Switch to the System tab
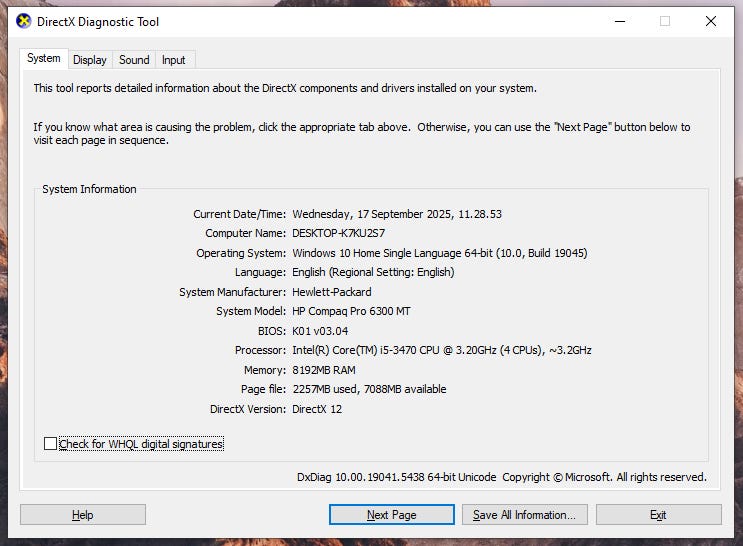 pos(44,58)
